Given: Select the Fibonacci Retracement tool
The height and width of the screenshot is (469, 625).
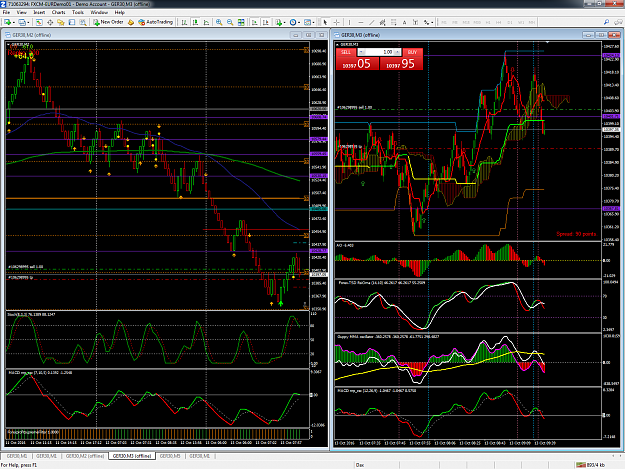Looking at the screenshot, I should (393, 22).
